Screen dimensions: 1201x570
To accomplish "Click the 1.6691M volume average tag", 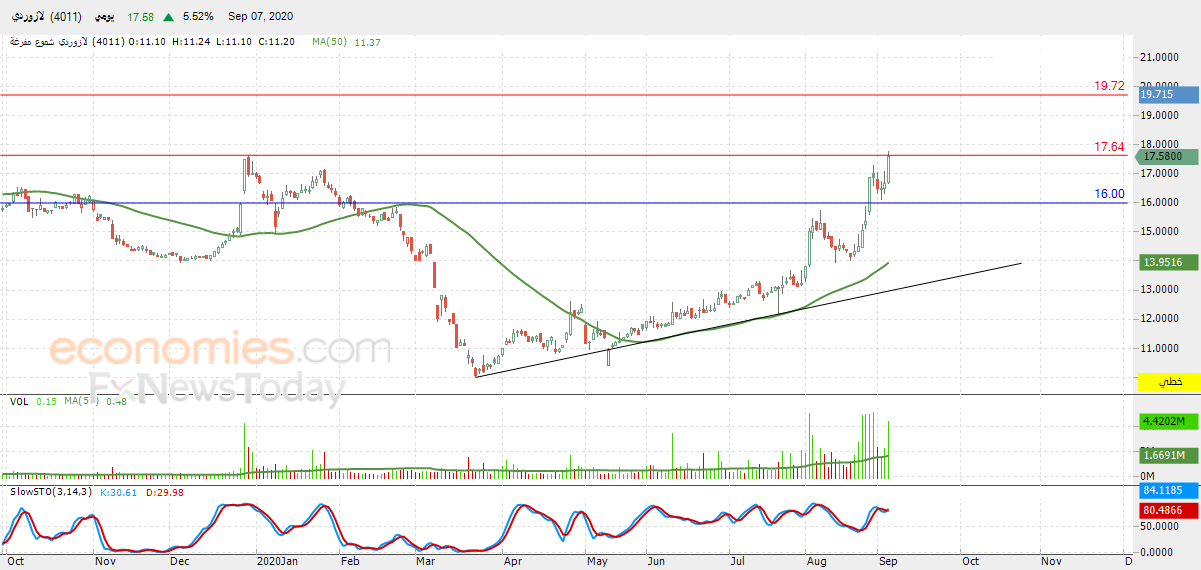I will click(x=1169, y=455).
